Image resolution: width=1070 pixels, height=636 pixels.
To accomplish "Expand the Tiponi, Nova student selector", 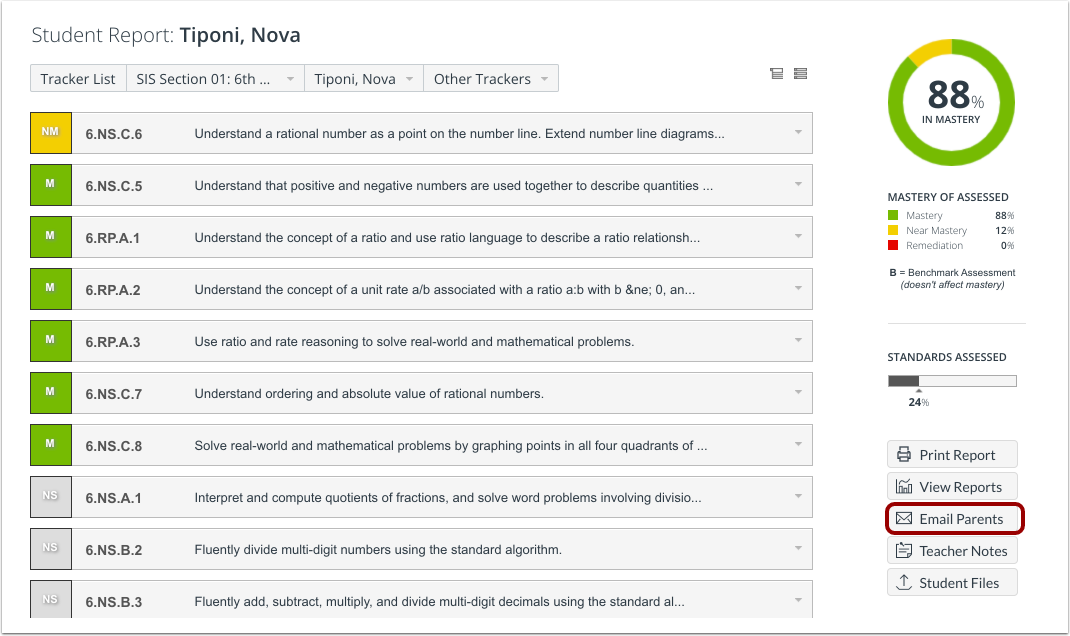I will point(363,78).
